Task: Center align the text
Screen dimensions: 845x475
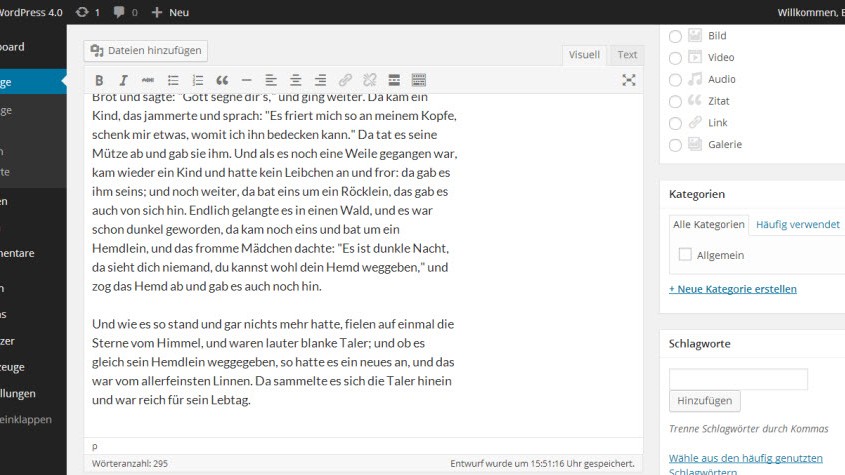Action: [x=295, y=80]
